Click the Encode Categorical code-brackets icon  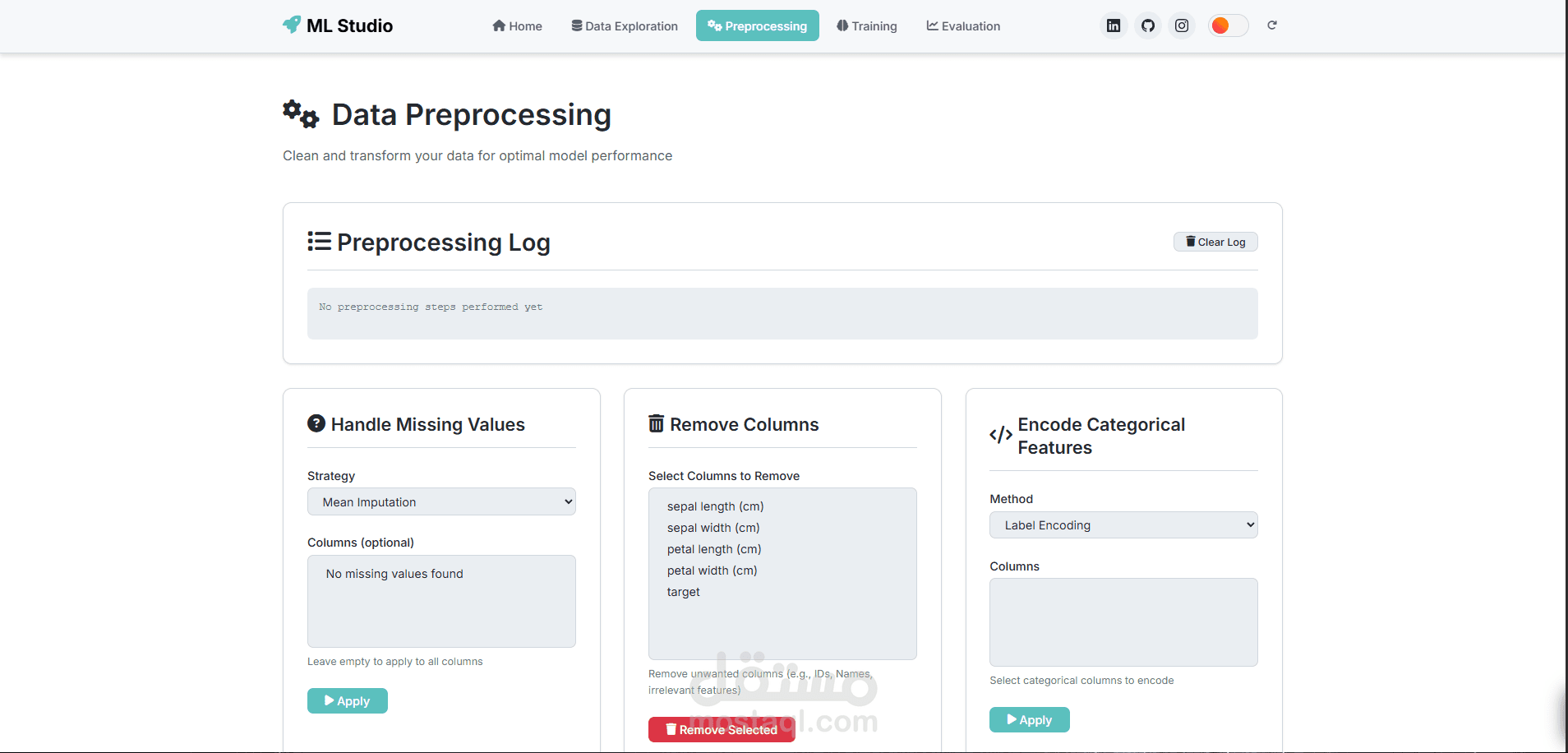coord(1000,435)
